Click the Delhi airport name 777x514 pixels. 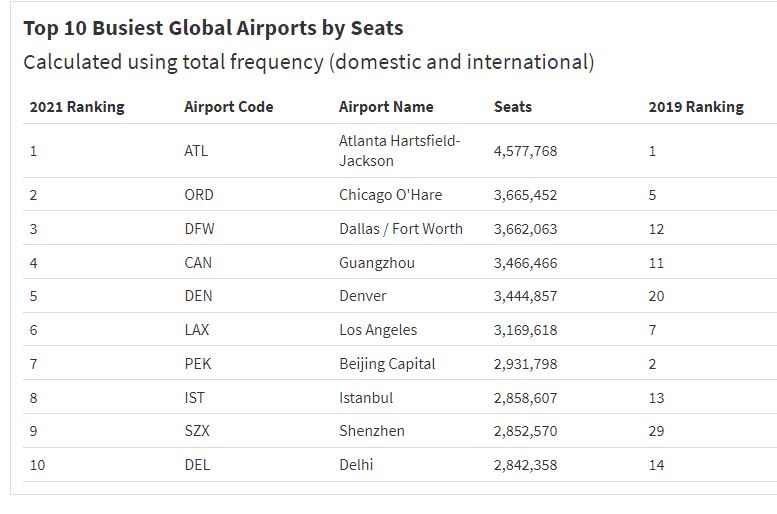tap(356, 465)
